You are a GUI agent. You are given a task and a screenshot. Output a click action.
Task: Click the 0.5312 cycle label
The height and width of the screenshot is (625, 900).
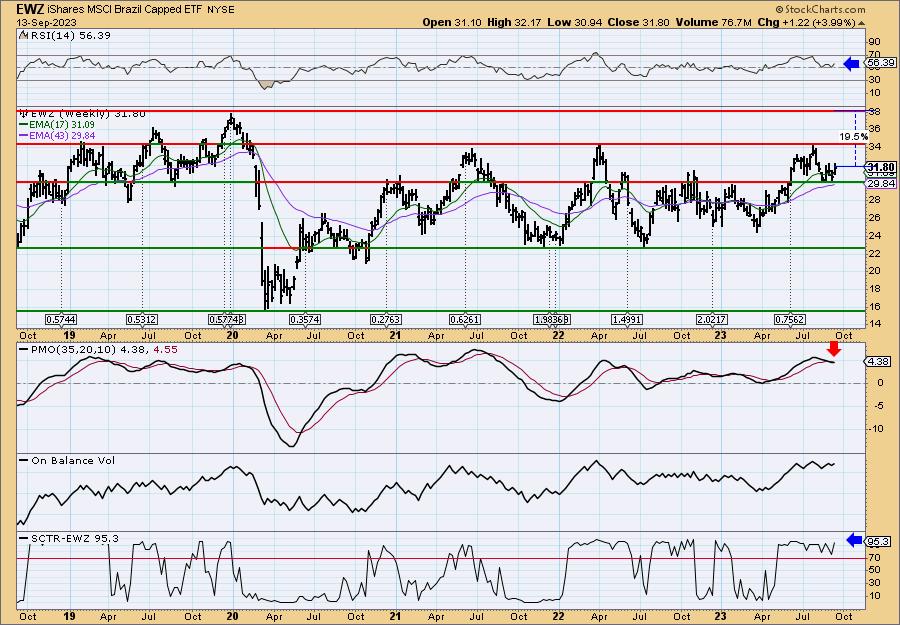click(x=142, y=319)
